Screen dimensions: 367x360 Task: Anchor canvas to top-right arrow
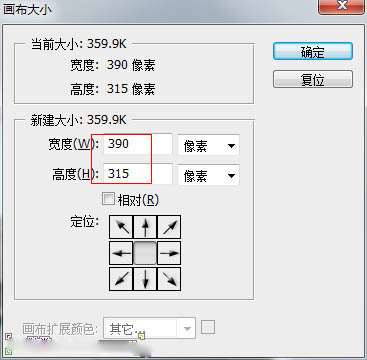click(x=169, y=227)
